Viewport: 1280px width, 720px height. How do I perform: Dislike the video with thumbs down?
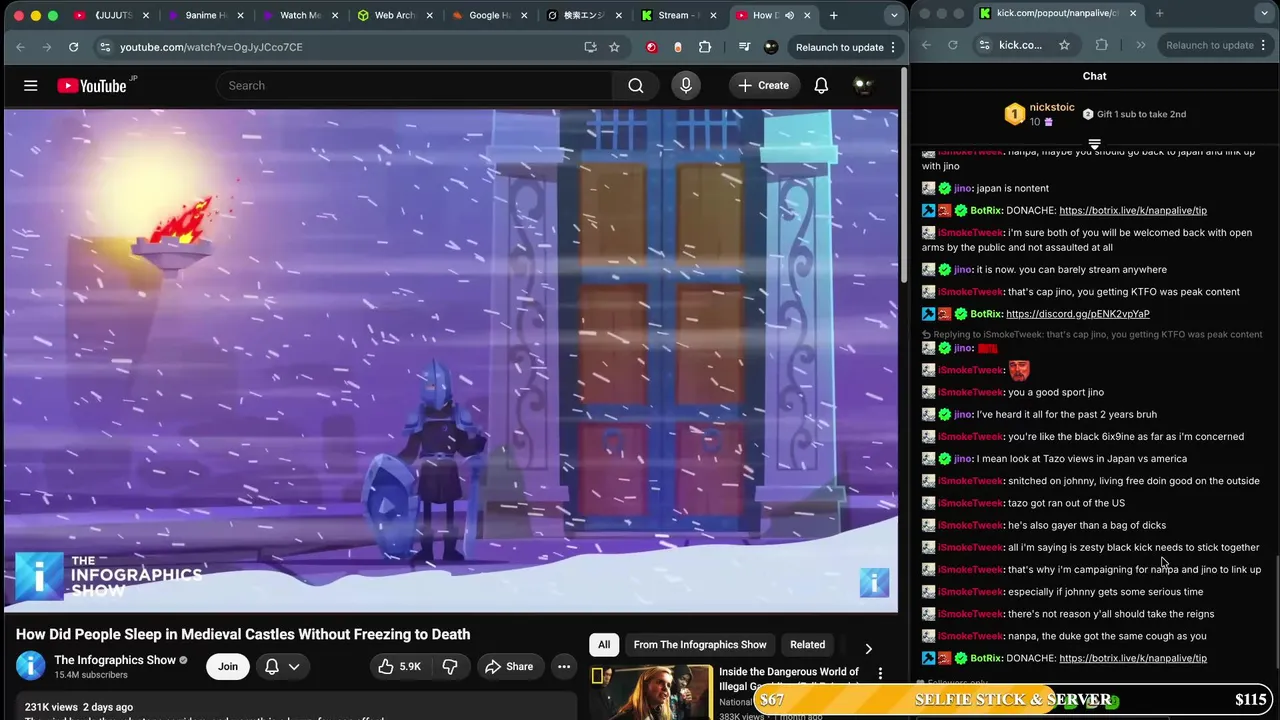pos(450,667)
